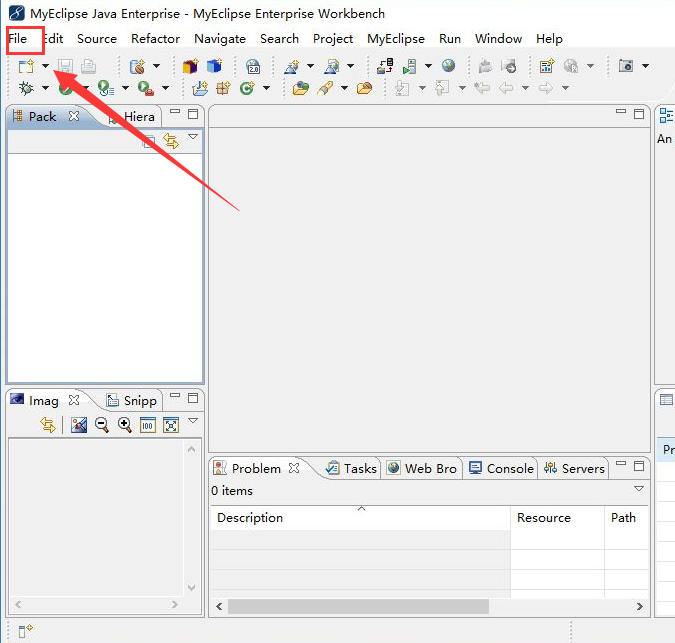Switch to the Web Browser tab
Screen dimensions: 675x643
tap(422, 468)
